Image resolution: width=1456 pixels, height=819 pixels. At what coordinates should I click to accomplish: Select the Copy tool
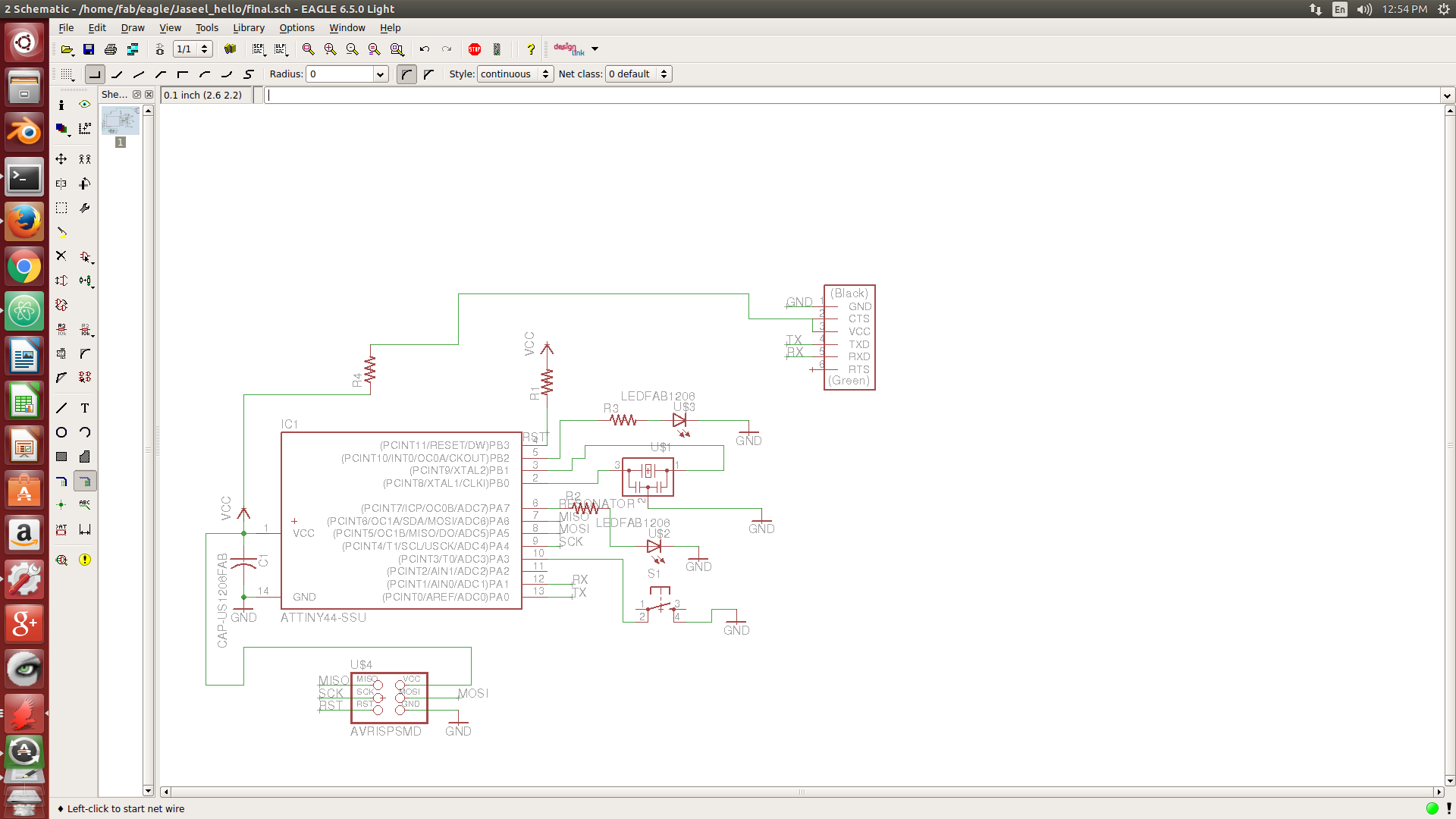(85, 159)
